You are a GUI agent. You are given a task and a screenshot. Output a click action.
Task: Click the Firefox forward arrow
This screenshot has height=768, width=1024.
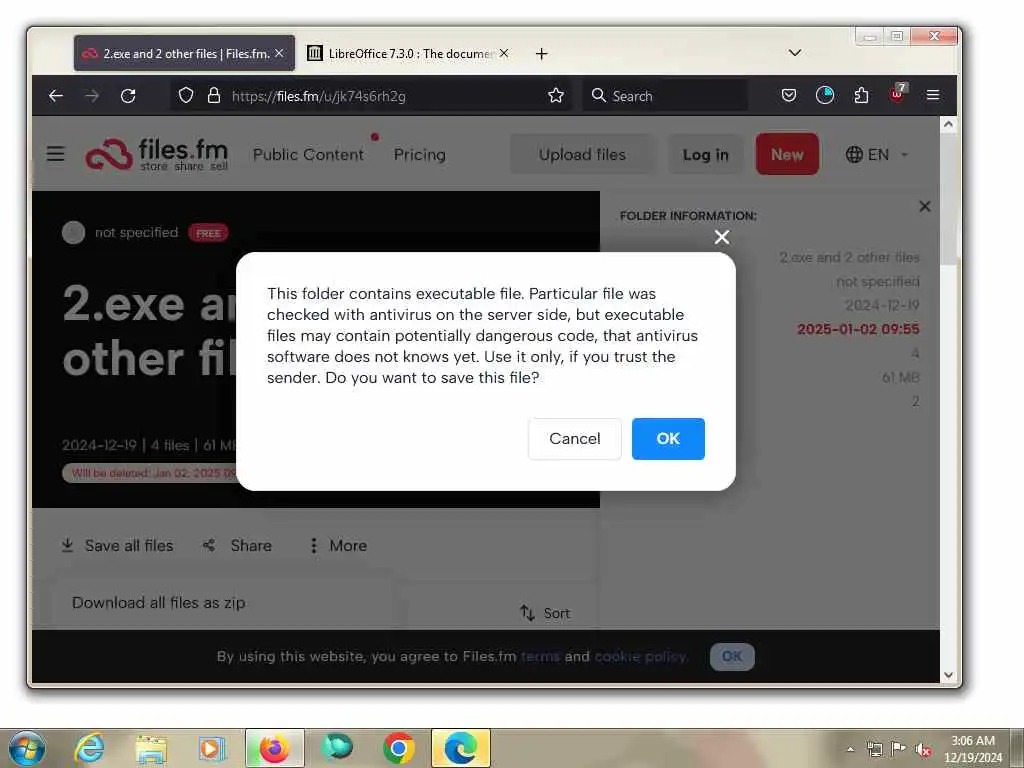92,96
